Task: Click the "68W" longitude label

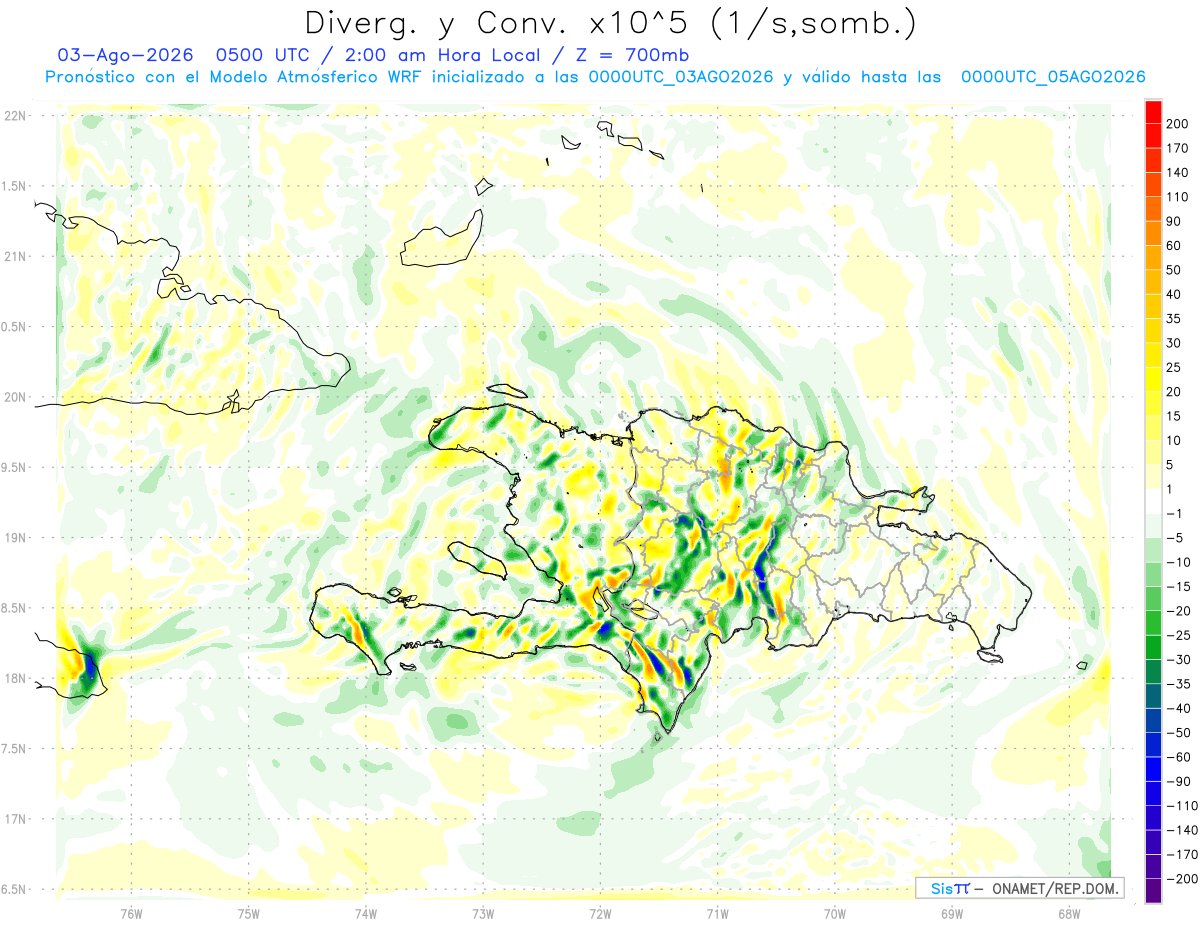Action: pos(1069,912)
